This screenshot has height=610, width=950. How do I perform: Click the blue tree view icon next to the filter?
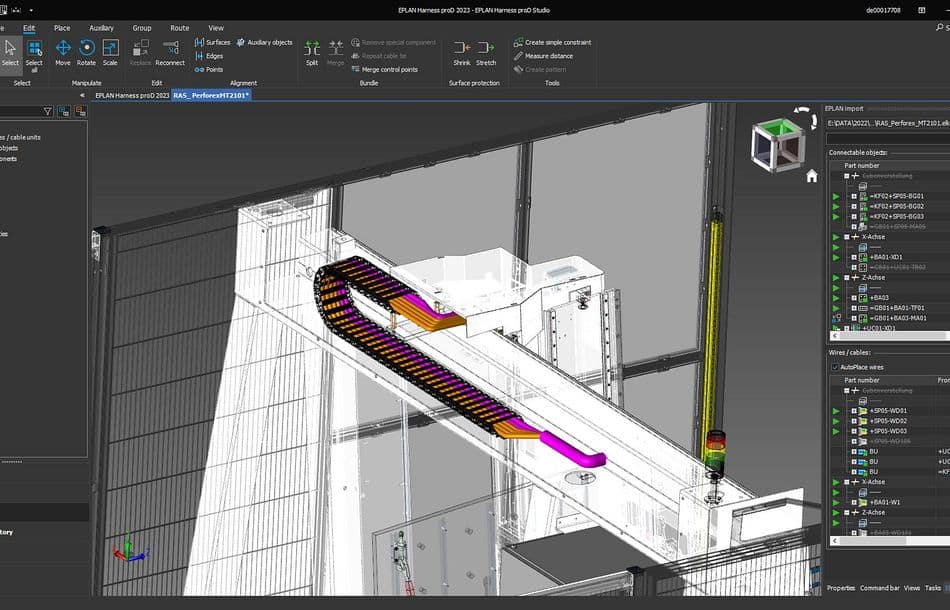coord(64,111)
